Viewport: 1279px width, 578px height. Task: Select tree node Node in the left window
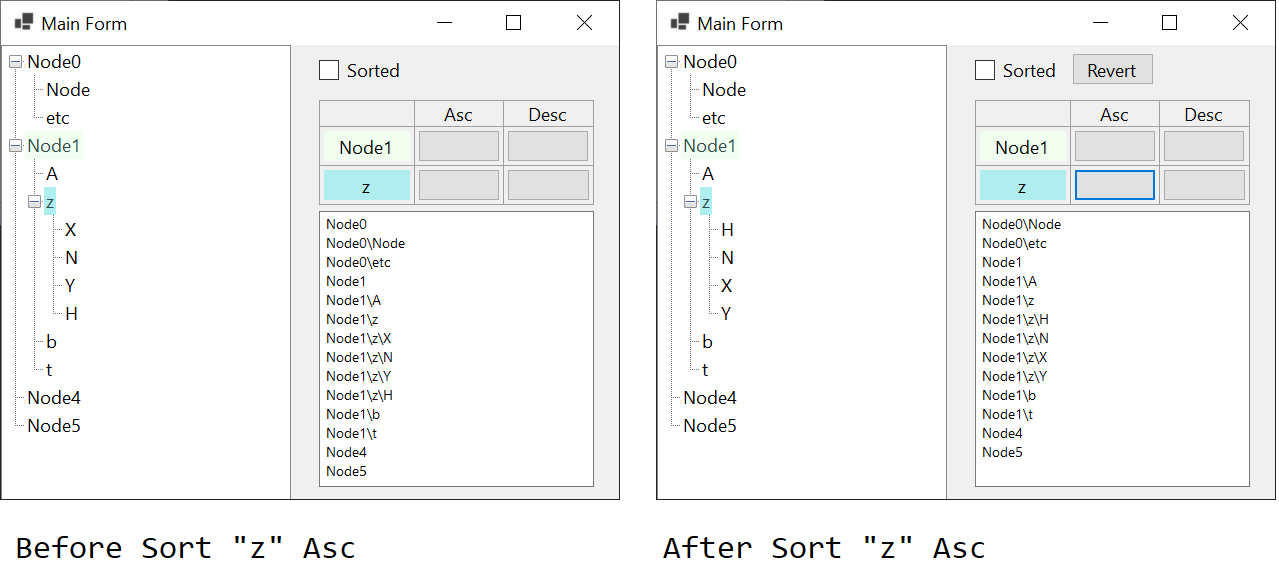68,90
